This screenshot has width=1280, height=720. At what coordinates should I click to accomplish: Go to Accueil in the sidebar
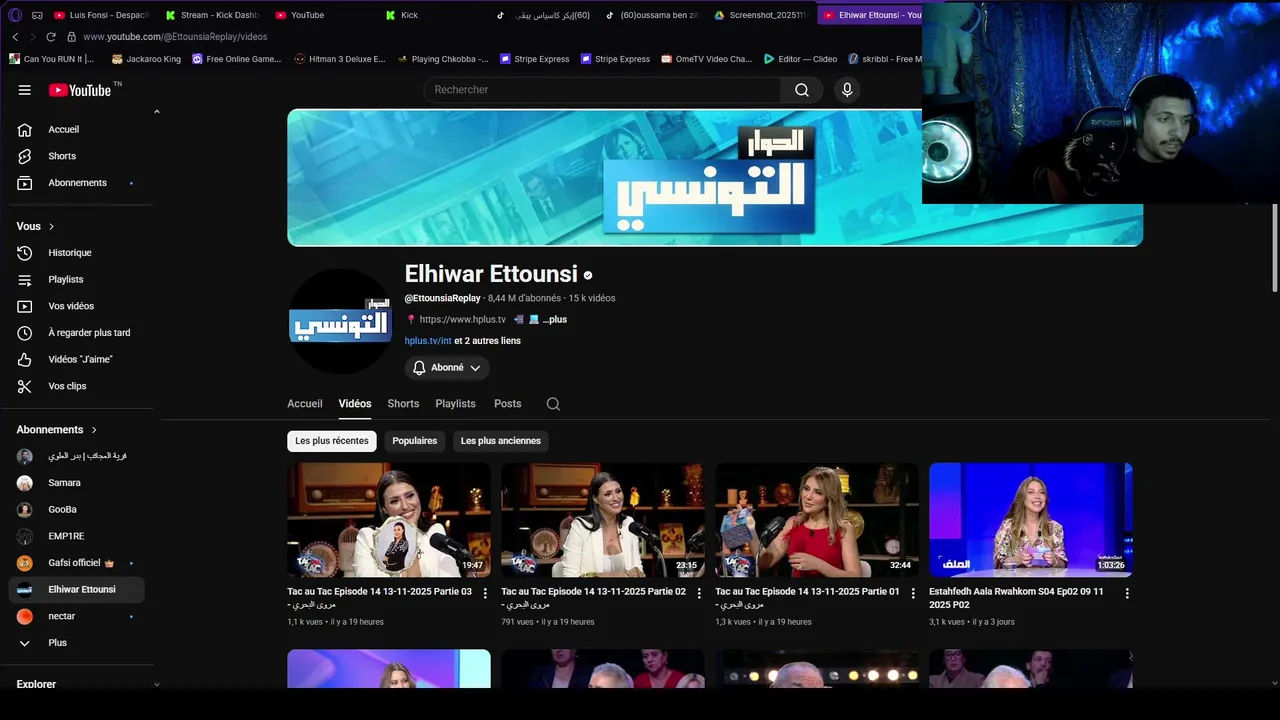(x=77, y=129)
